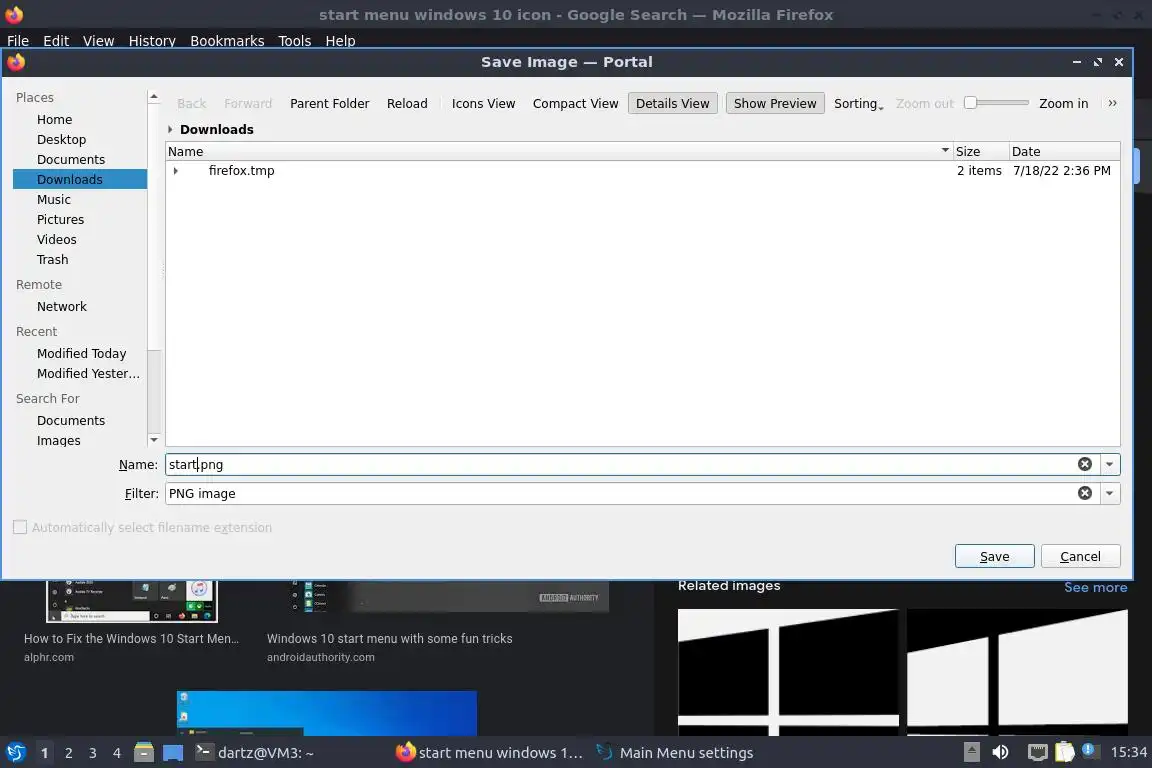
Task: Expand the Downloads breadcrumb arrow
Action: click(170, 129)
